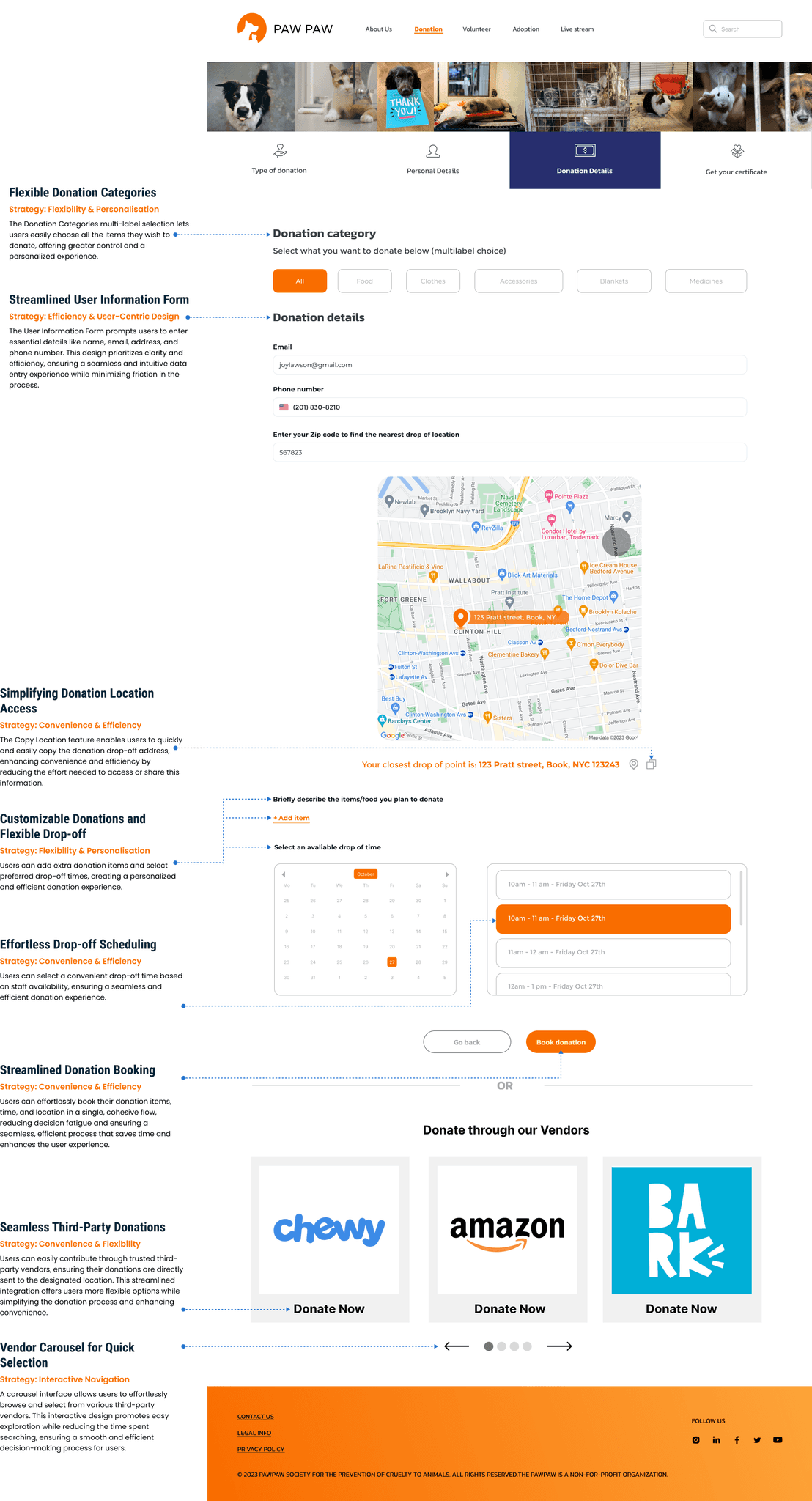Click the Email input field

tap(510, 364)
